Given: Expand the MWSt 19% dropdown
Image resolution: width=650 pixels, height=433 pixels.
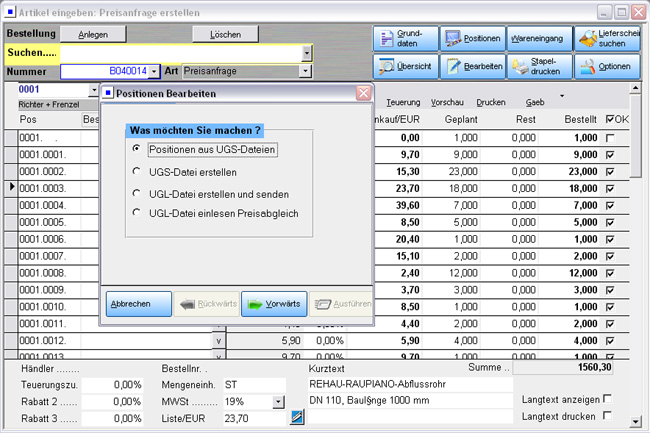Looking at the screenshot, I should [277, 402].
